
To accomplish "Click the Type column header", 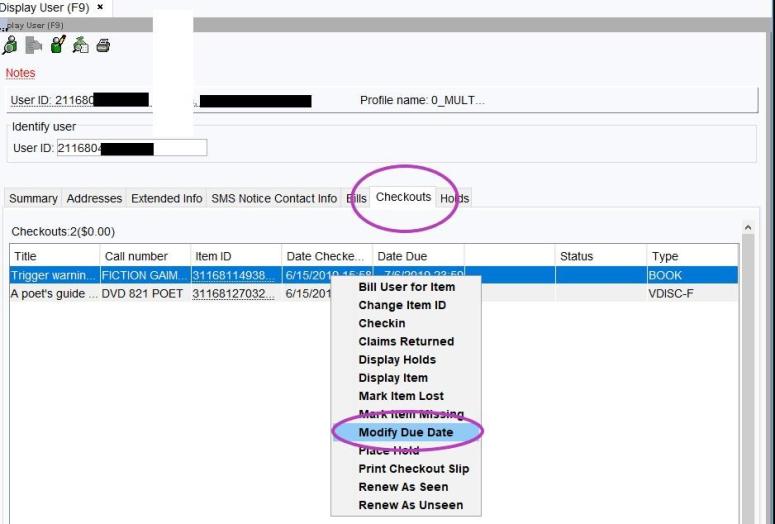I will pos(692,256).
